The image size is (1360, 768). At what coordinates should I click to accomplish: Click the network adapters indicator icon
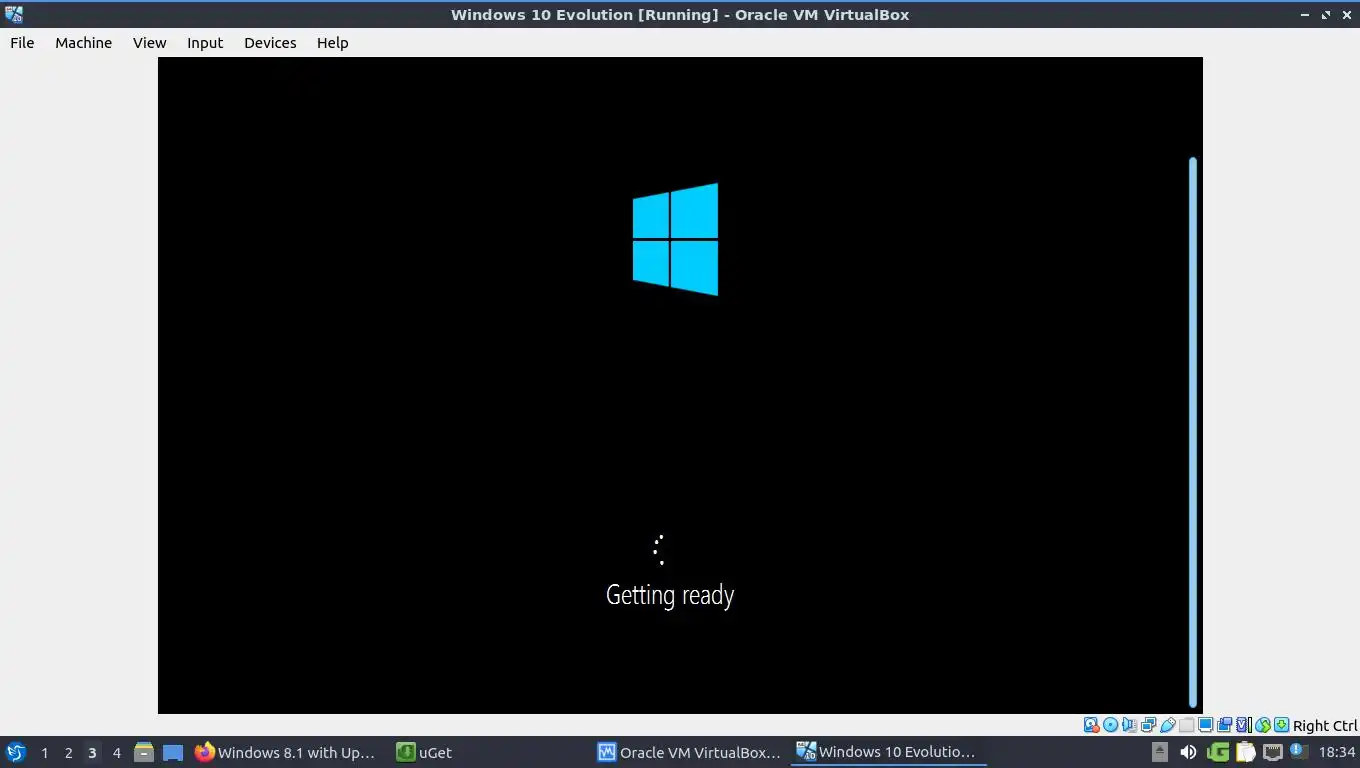point(1148,725)
